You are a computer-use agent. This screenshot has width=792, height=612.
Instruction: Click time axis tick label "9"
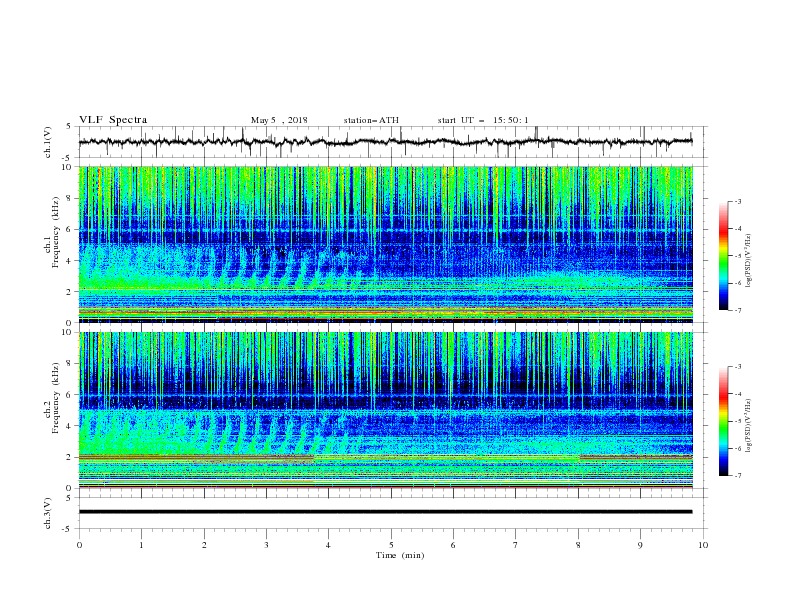(640, 545)
